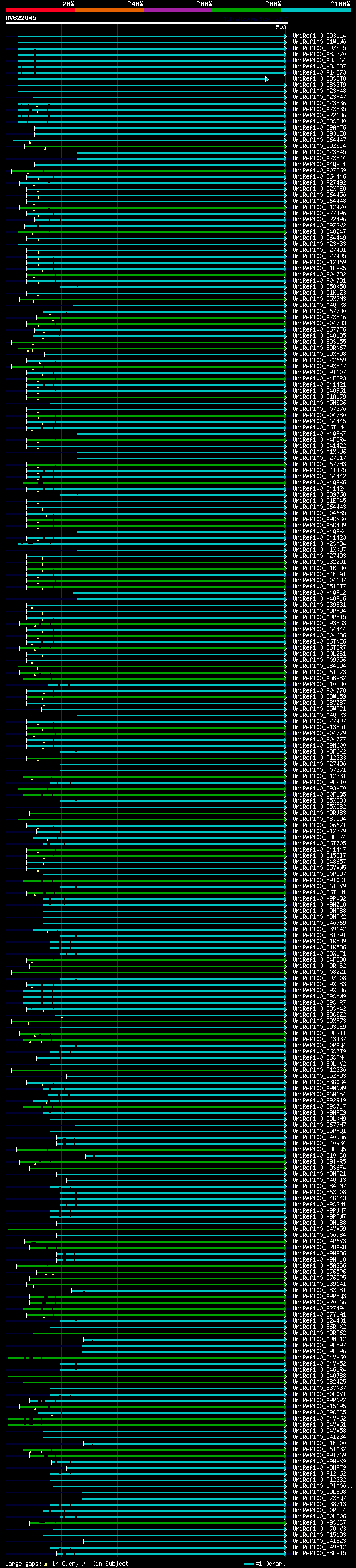This screenshot has height=1568, width=356.
Task: Select the UniRef100_D0F1Q5 label
Action: tap(319, 794)
